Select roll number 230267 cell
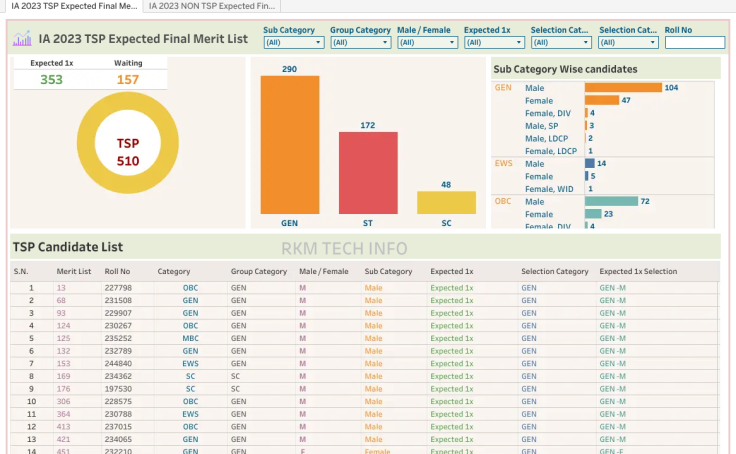 click(x=118, y=326)
